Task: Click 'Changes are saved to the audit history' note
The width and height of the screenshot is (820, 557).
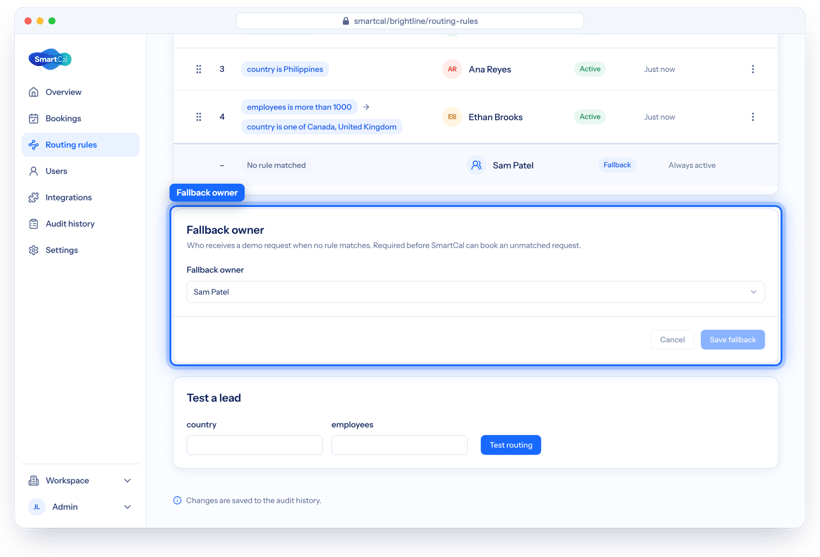Action: pos(254,501)
